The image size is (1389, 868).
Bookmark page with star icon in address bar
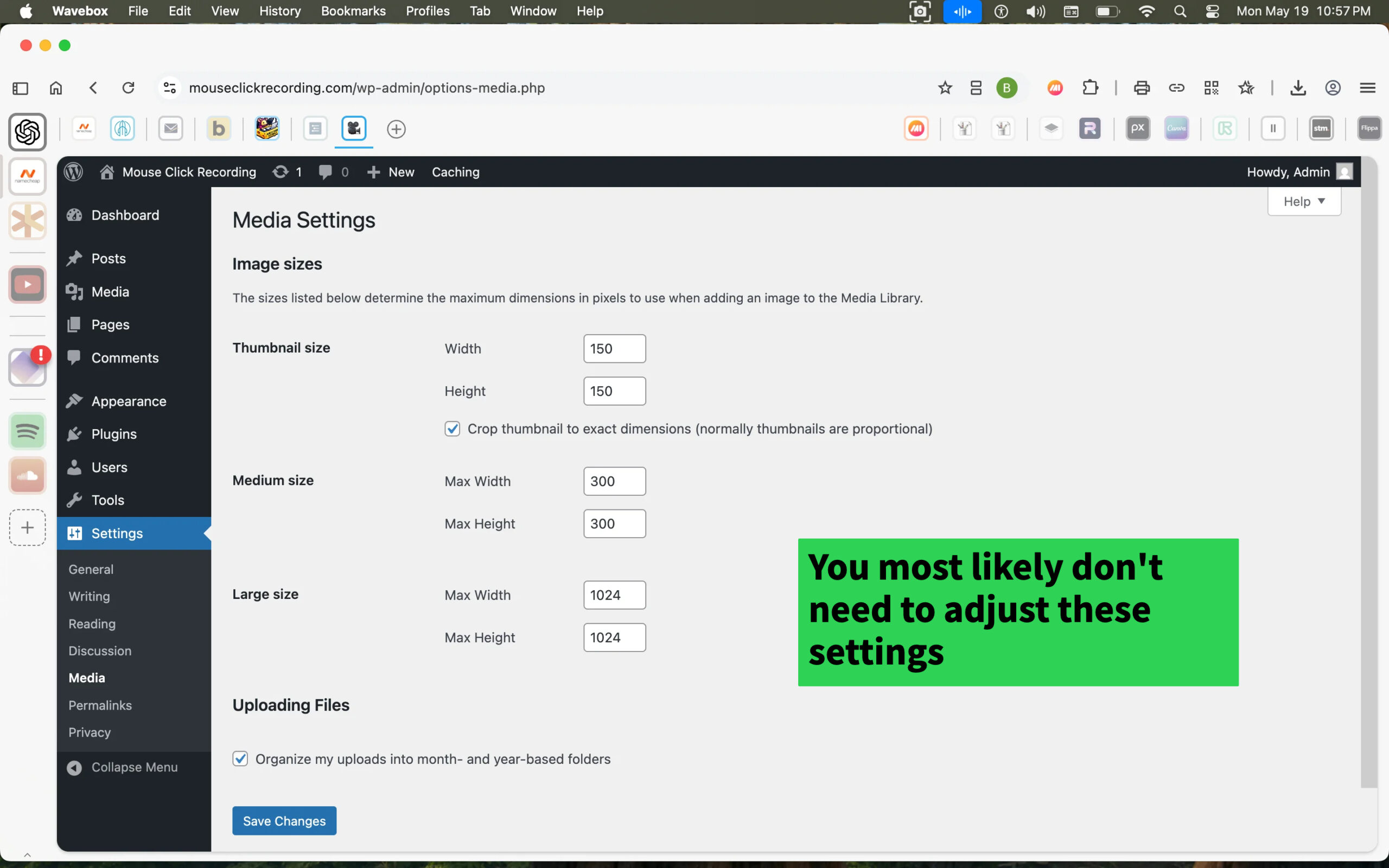945,88
